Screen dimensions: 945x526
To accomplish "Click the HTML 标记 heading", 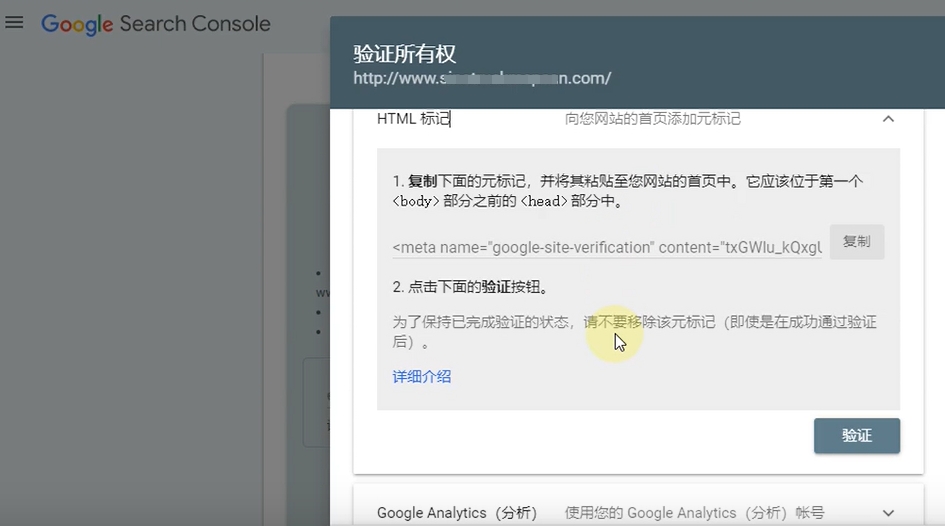I will pyautogui.click(x=413, y=119).
